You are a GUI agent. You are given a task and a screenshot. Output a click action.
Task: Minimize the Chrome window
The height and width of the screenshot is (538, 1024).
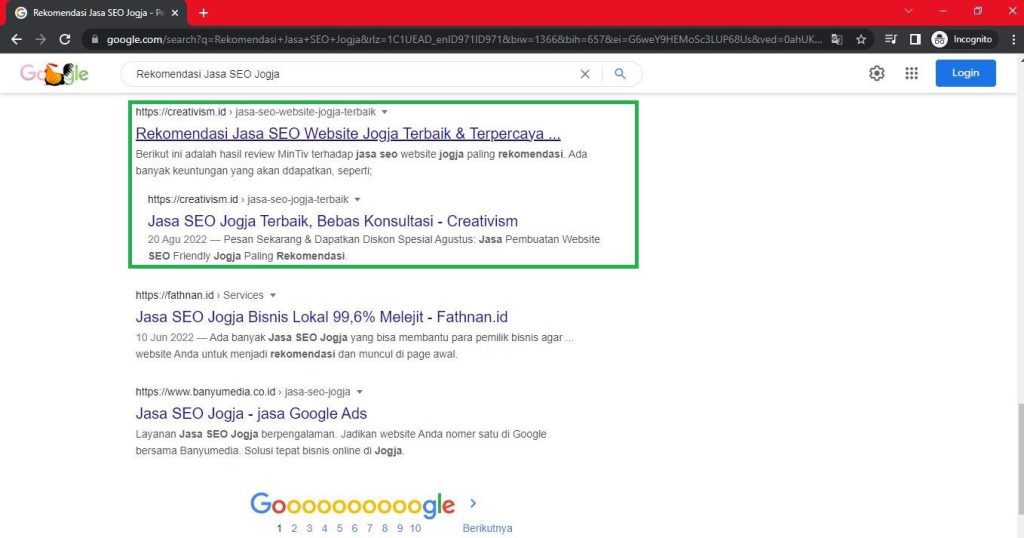943,11
